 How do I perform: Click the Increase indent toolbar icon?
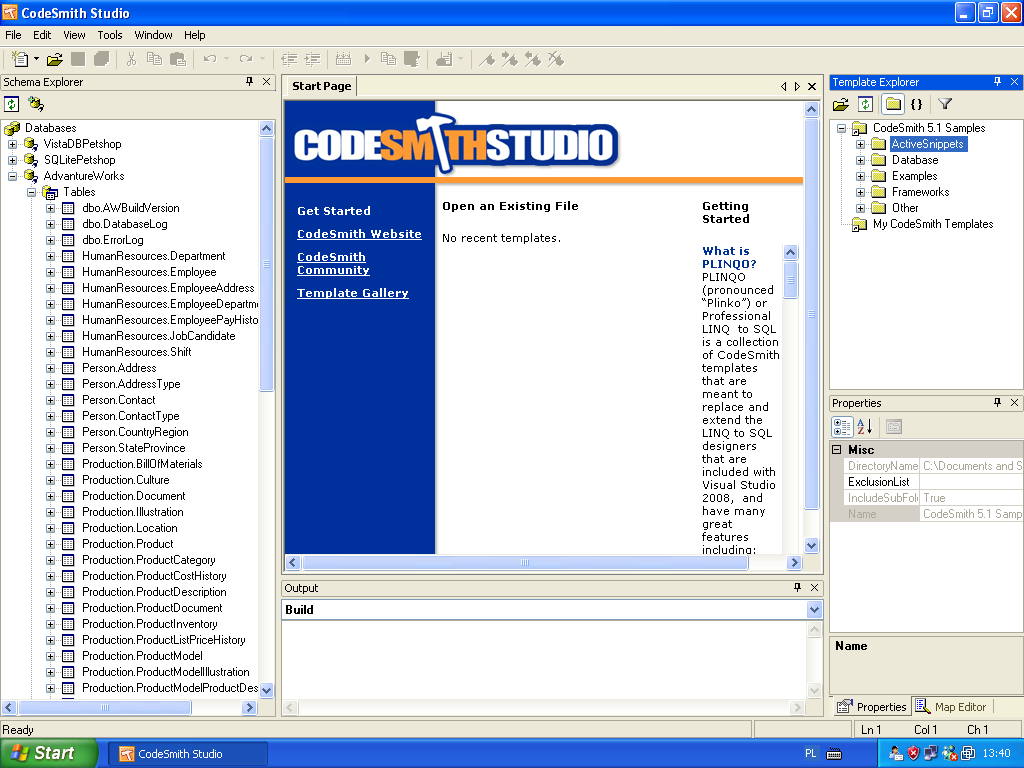[x=313, y=59]
